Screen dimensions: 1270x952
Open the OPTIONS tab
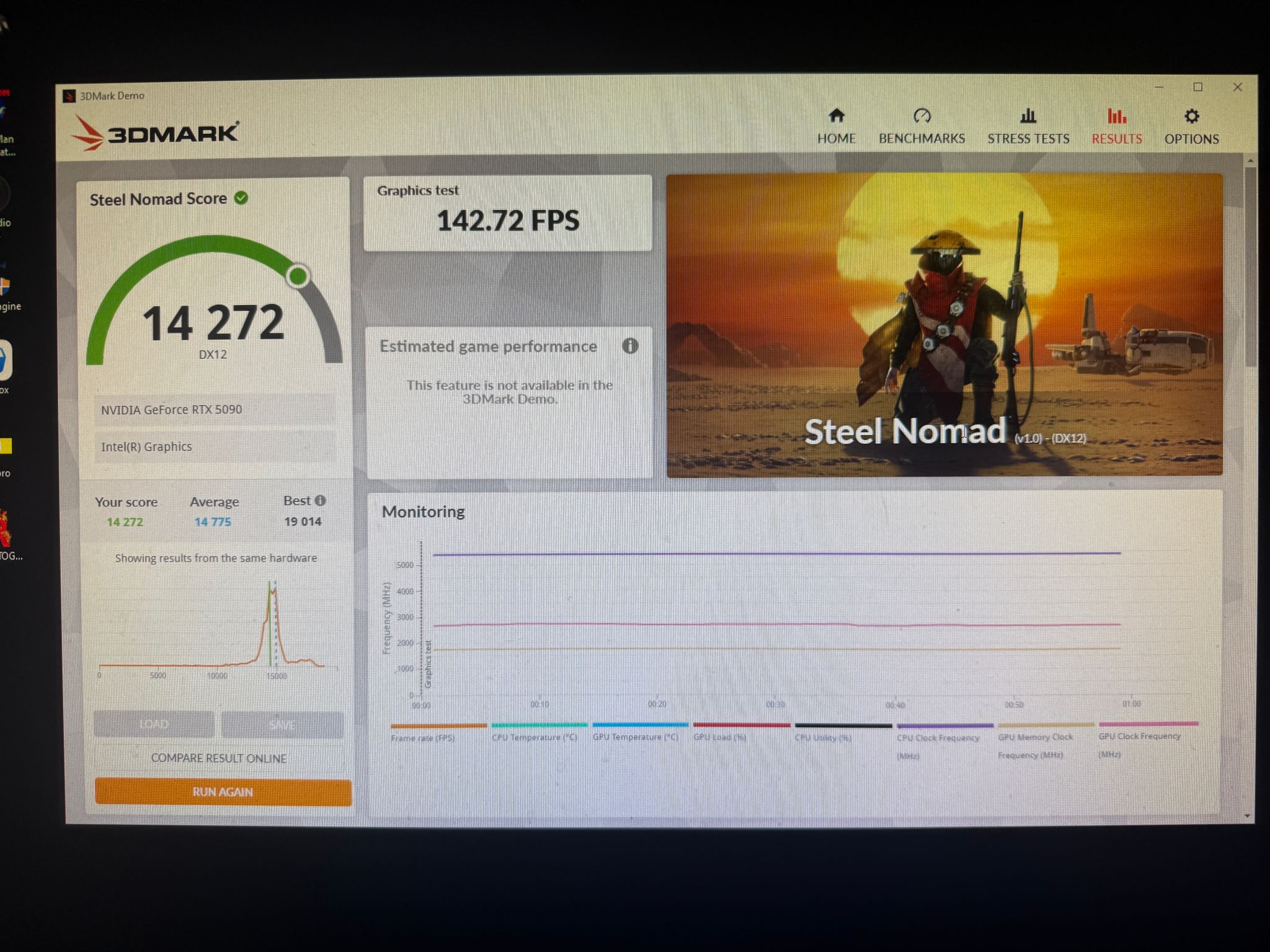click(1191, 126)
